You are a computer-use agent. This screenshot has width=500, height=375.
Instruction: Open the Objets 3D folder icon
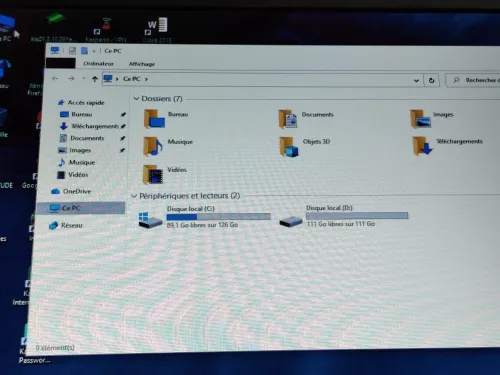(289, 147)
